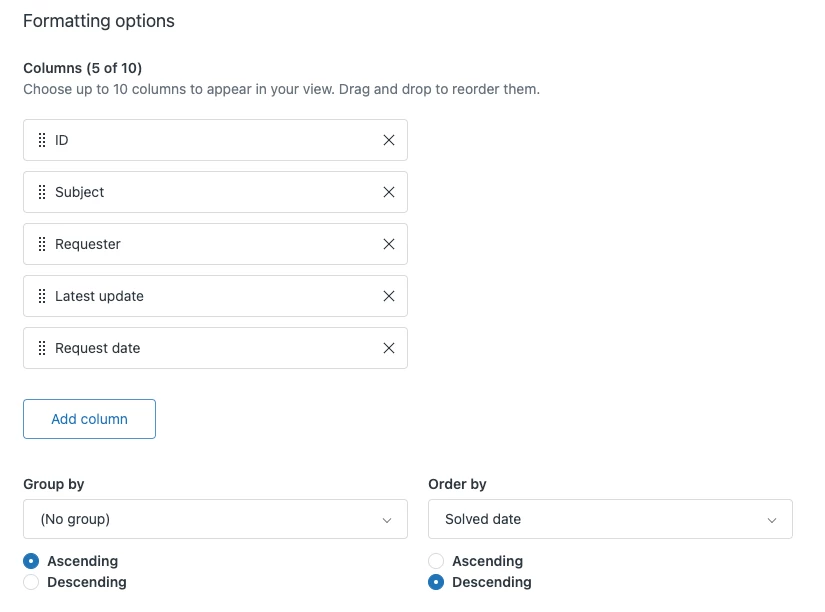Open the Order by dropdown

[610, 519]
